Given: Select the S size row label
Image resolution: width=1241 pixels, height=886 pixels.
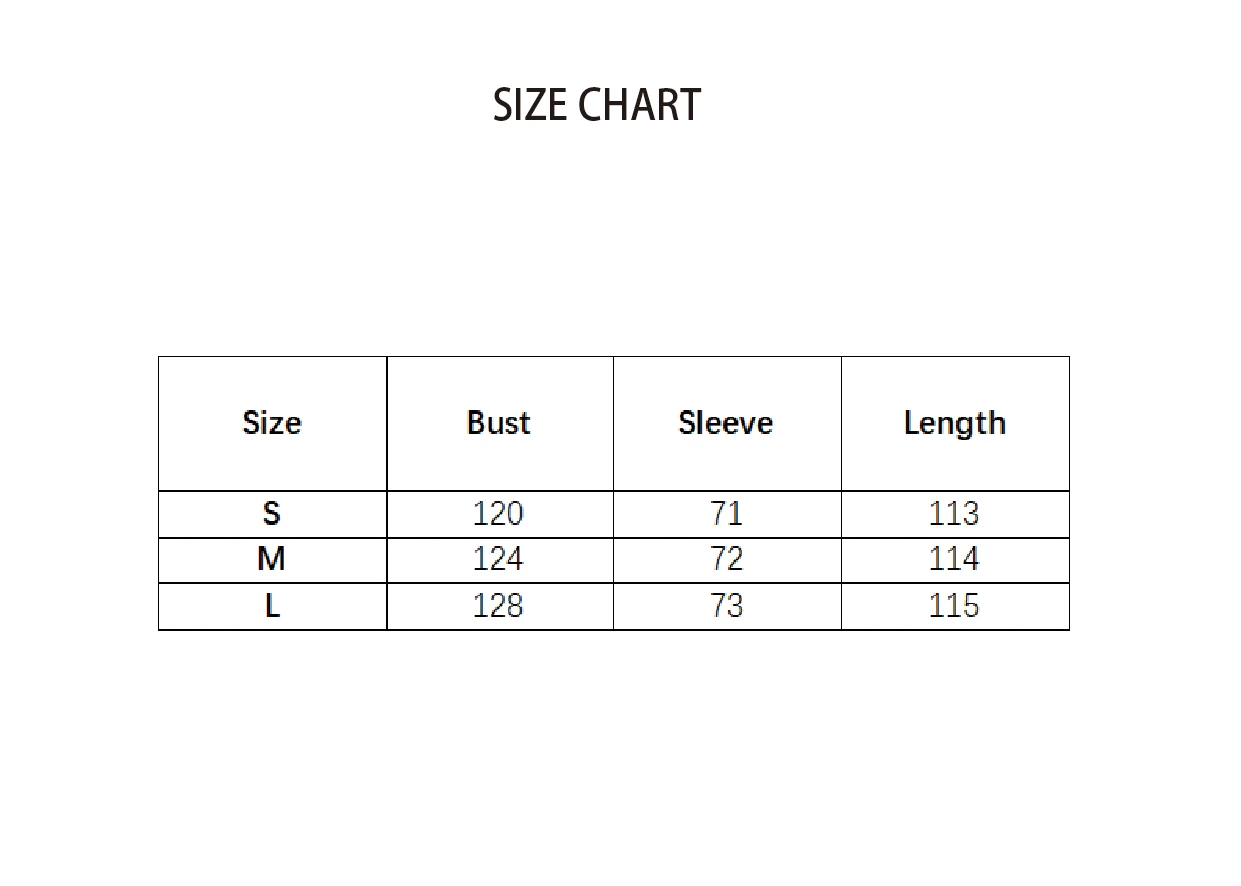Looking at the screenshot, I should 272,514.
